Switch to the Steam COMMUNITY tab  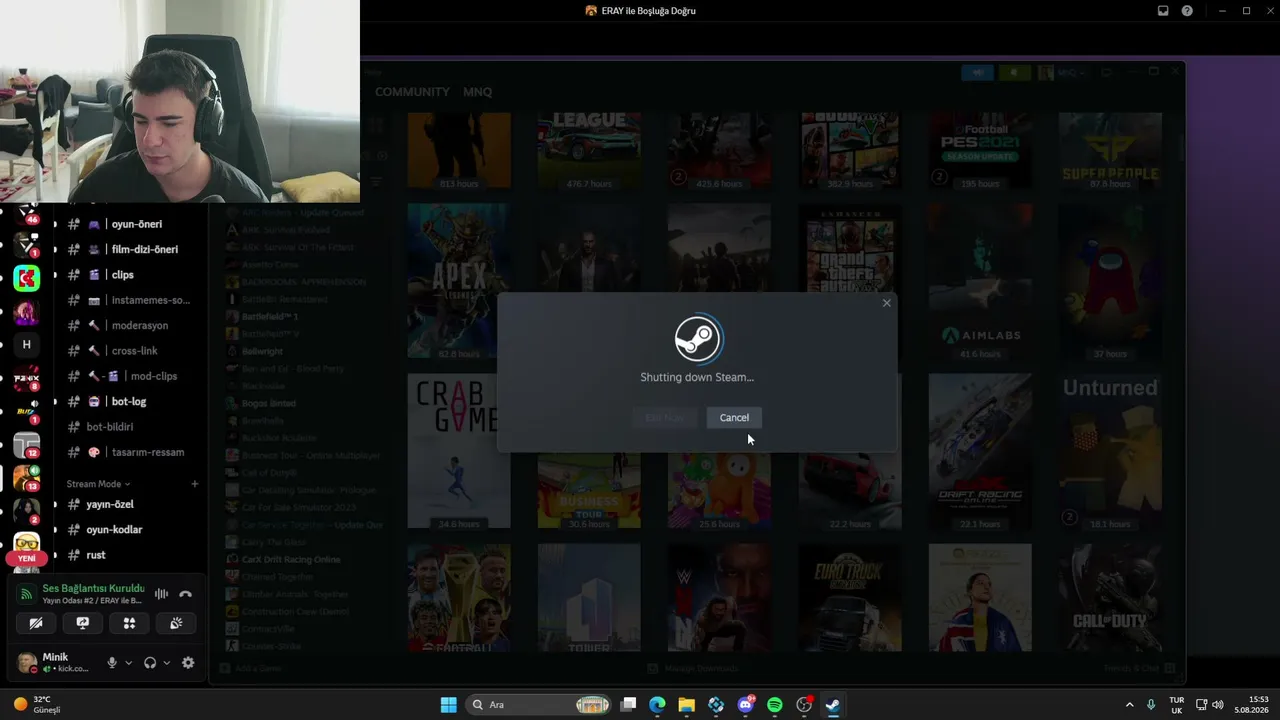click(412, 92)
